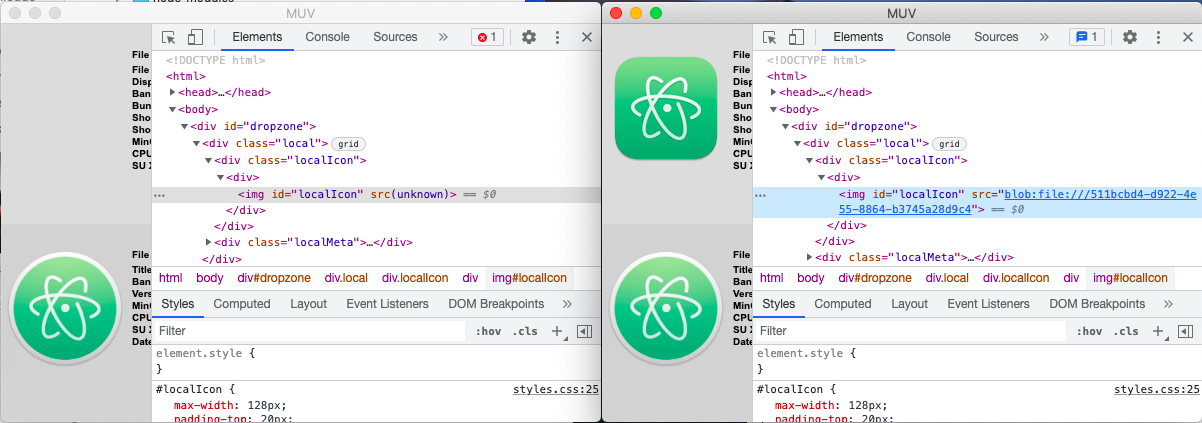Open Computed pane in right window
Viewport: 1202px width, 423px height.
(x=843, y=304)
